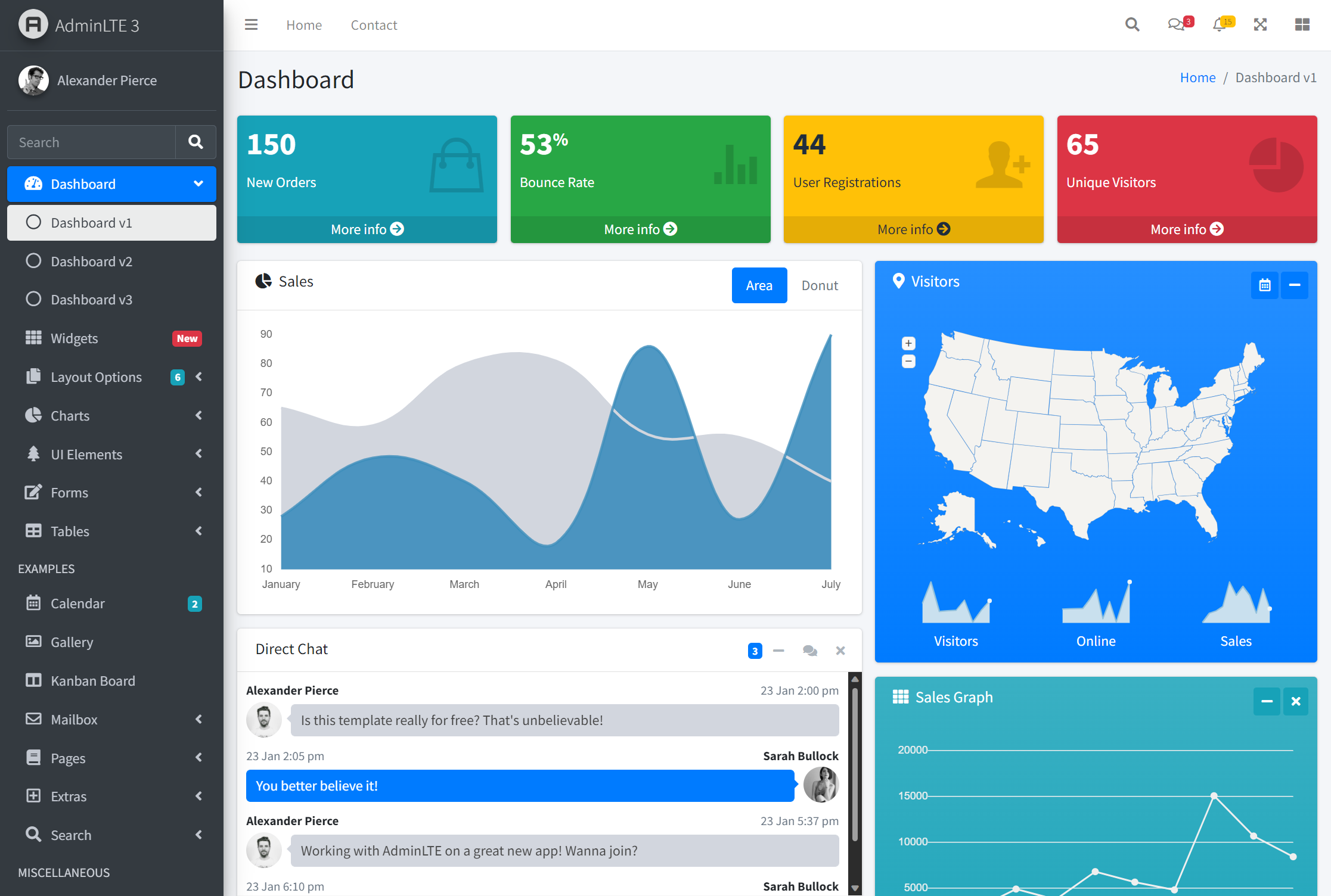
Task: Click the search input field in sidebar
Action: [x=94, y=142]
